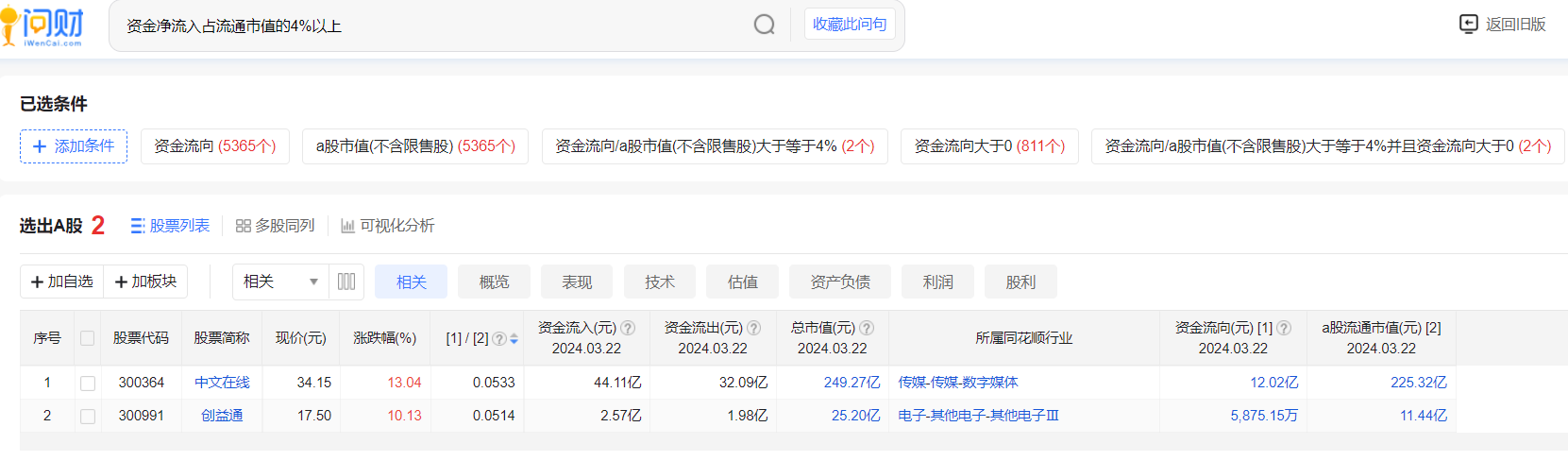Screen dimensions: 1568x461
Task: Click stock code 300364
Action: pos(142,383)
